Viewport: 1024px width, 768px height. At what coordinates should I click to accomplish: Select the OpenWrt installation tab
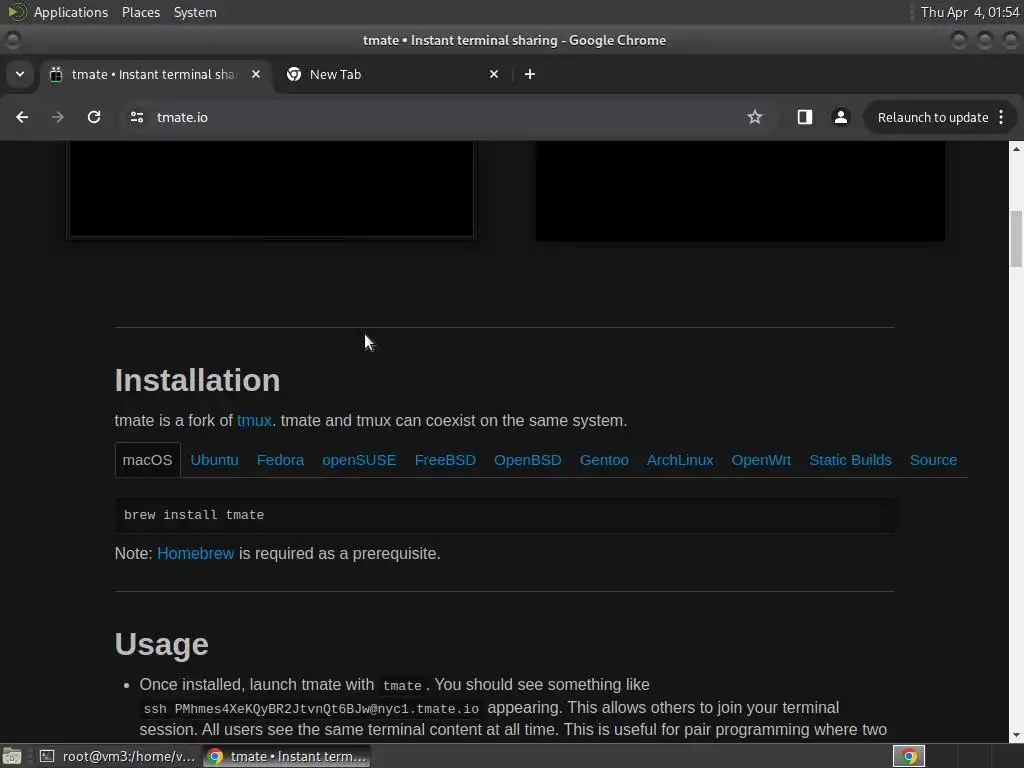tap(761, 460)
